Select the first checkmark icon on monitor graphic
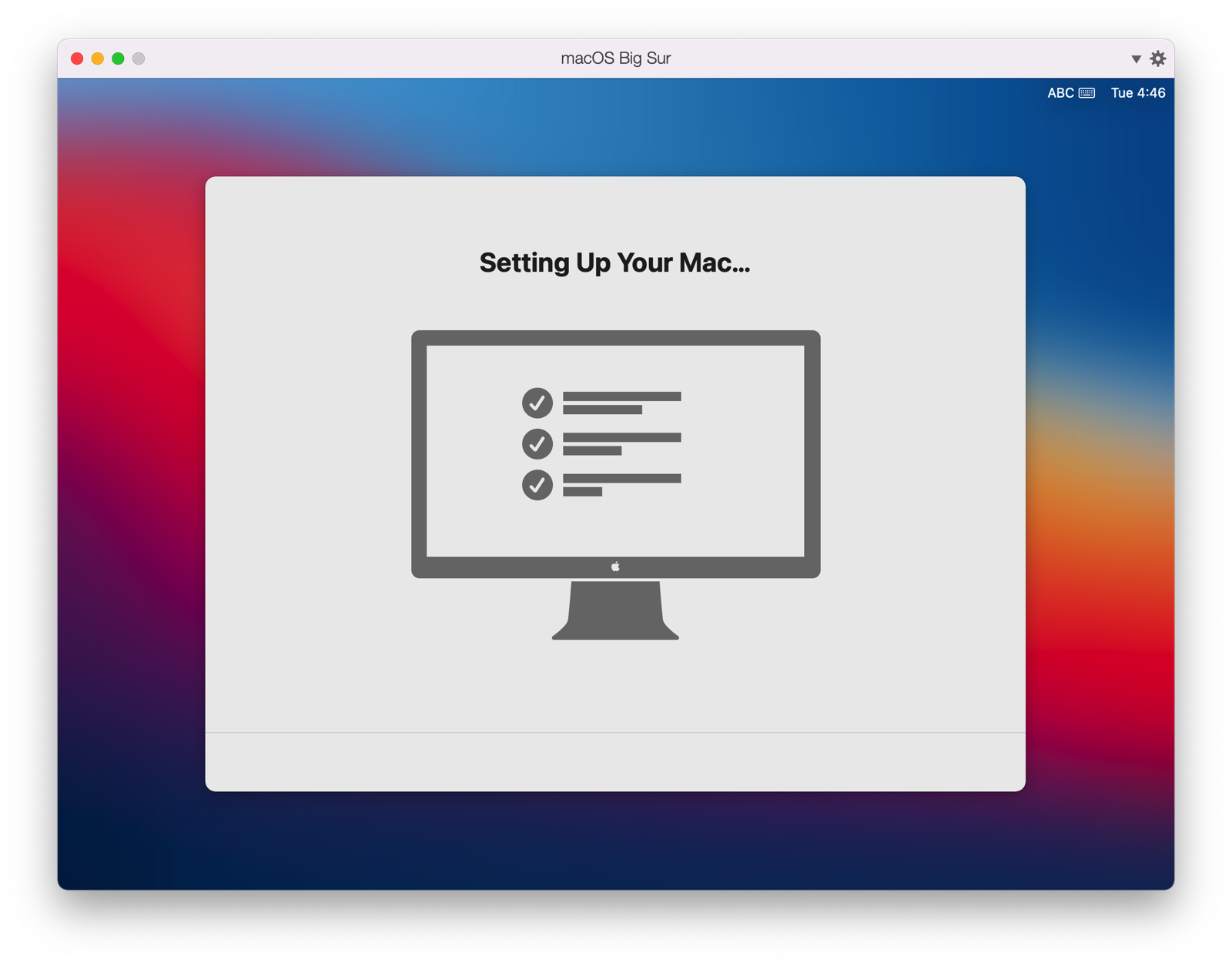The image size is (1232, 966). [537, 403]
